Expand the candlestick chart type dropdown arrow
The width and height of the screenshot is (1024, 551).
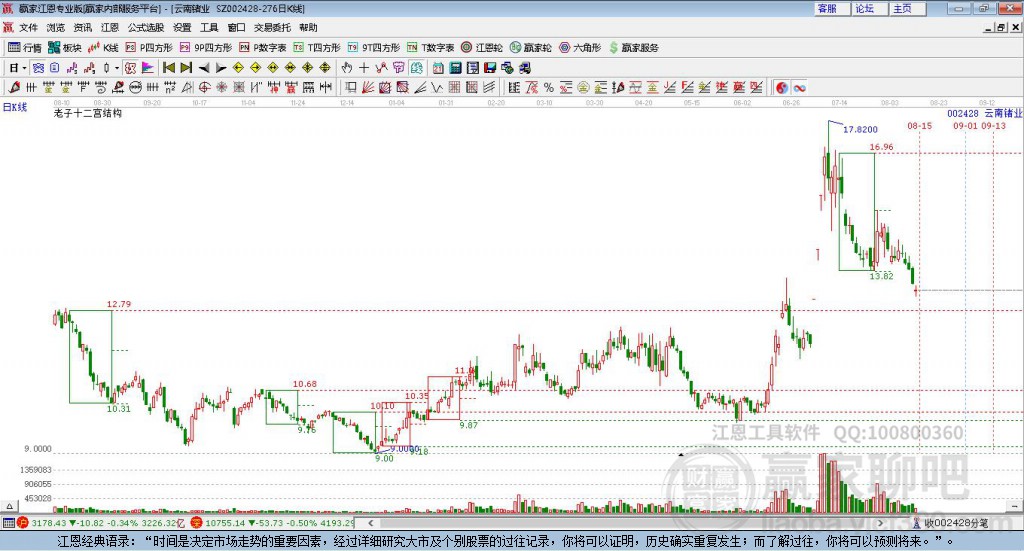coord(117,68)
